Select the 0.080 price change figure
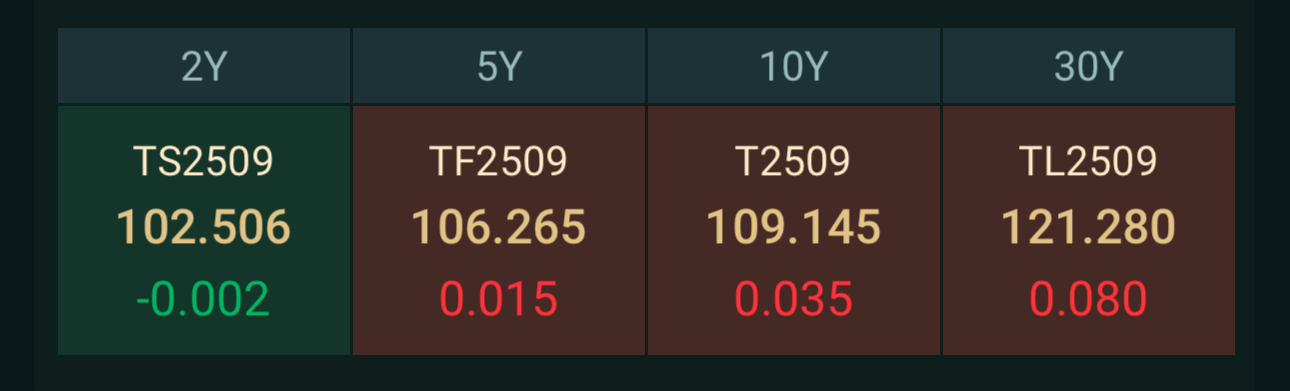 click(x=1088, y=300)
